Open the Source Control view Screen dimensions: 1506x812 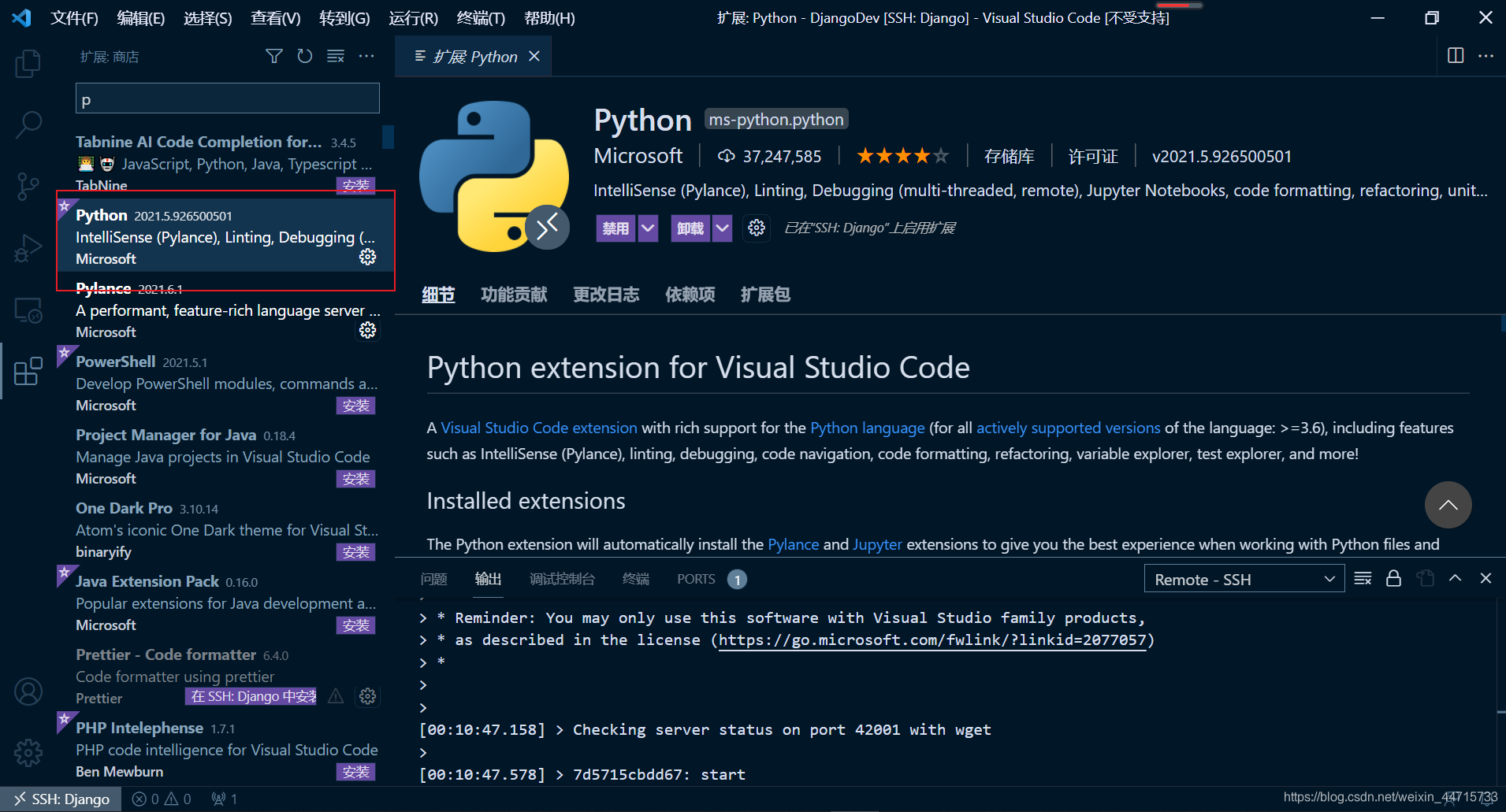click(28, 187)
